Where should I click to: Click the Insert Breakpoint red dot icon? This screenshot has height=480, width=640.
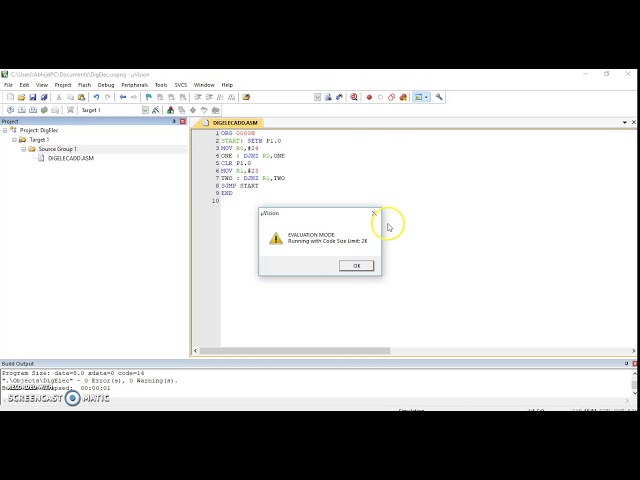tap(369, 97)
